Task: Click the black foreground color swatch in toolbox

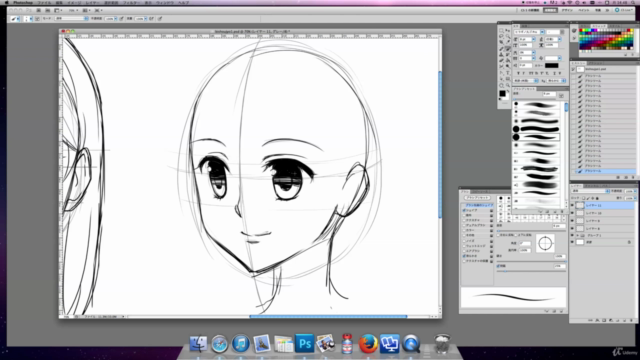Action: pyautogui.click(x=502, y=93)
